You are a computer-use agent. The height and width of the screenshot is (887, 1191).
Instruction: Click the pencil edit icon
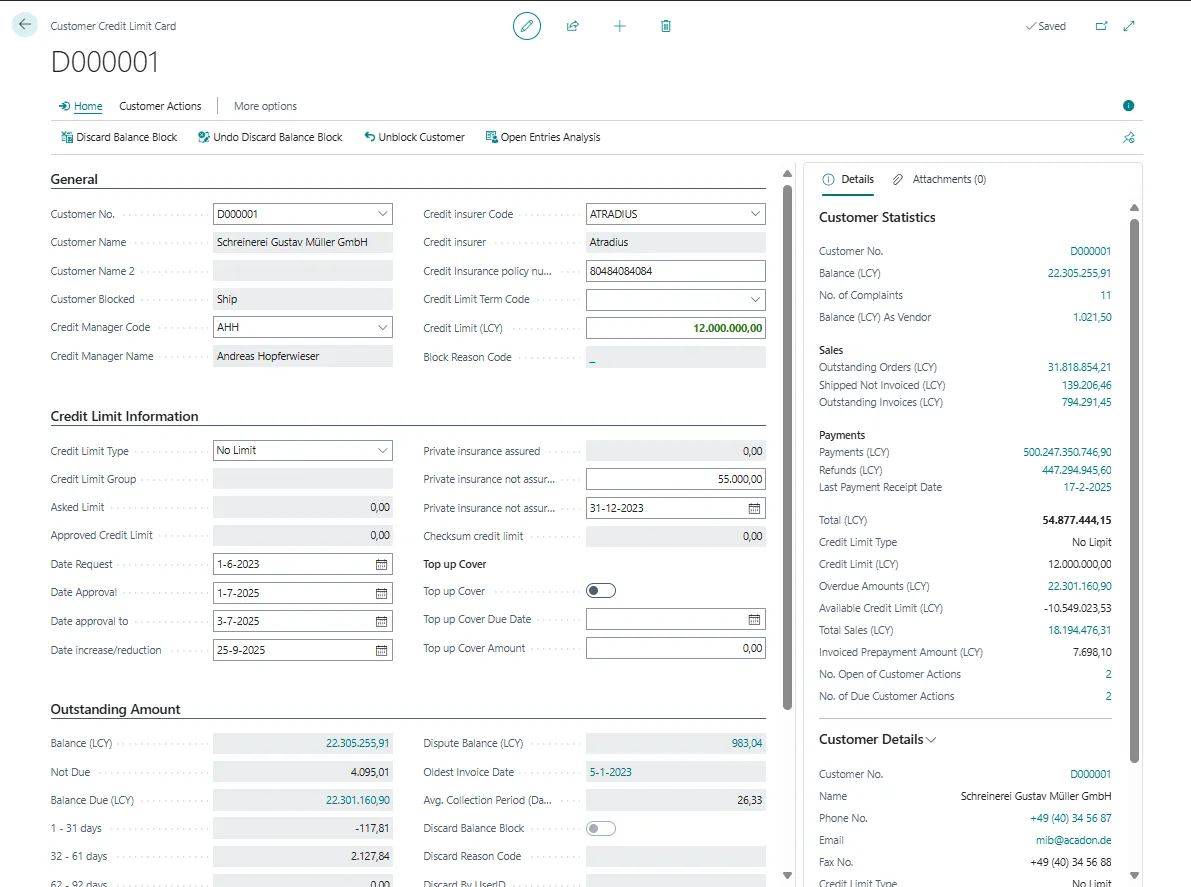tap(527, 26)
